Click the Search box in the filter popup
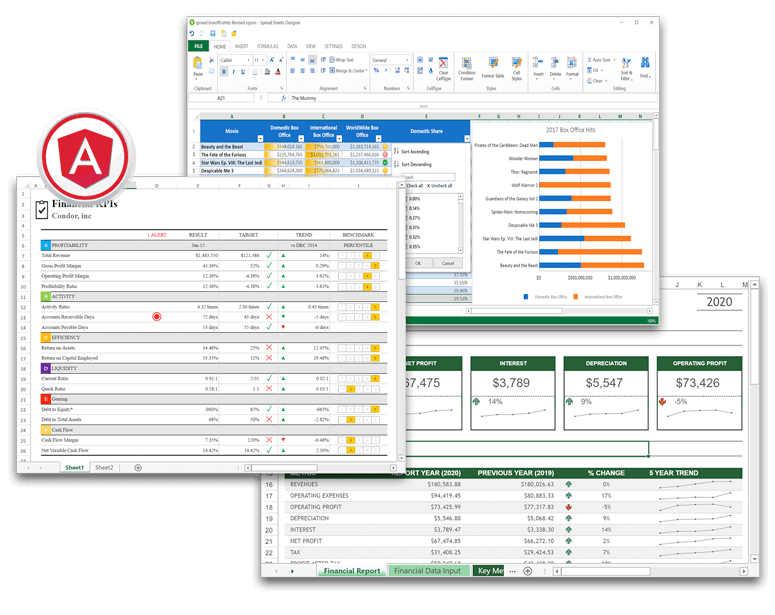The image size is (775, 615). 429,176
